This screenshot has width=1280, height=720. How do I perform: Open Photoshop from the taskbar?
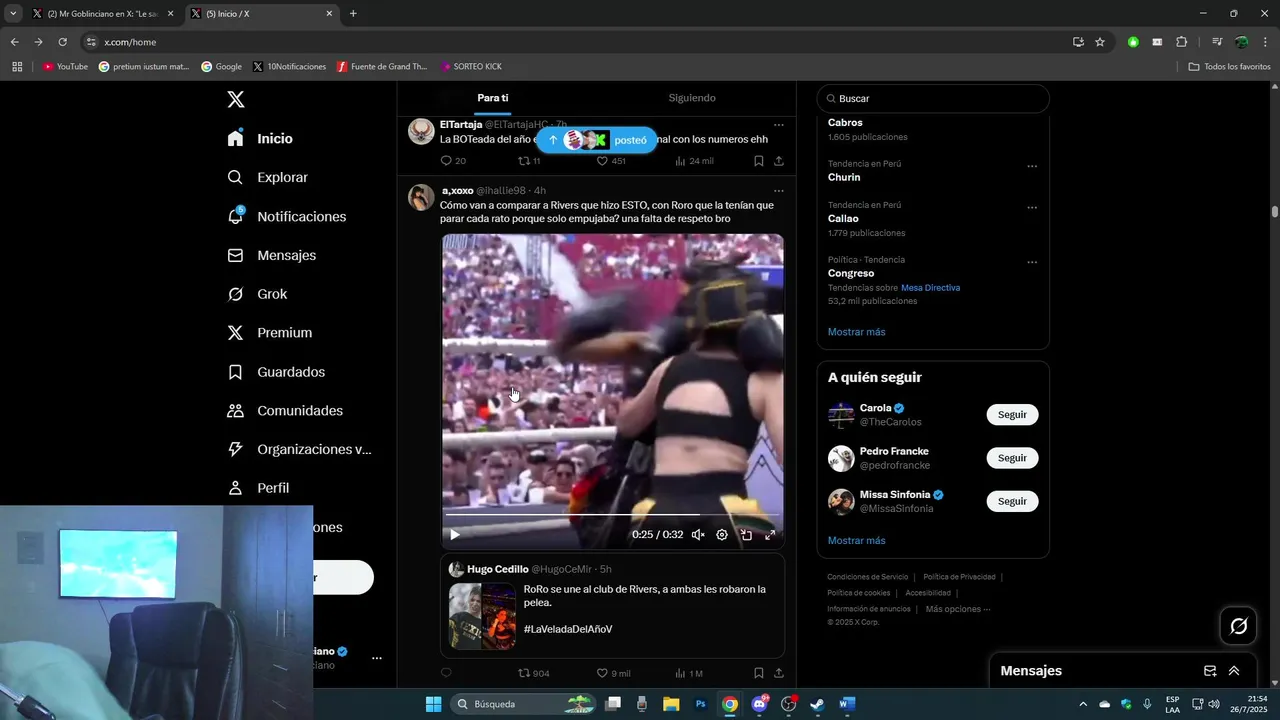click(701, 704)
